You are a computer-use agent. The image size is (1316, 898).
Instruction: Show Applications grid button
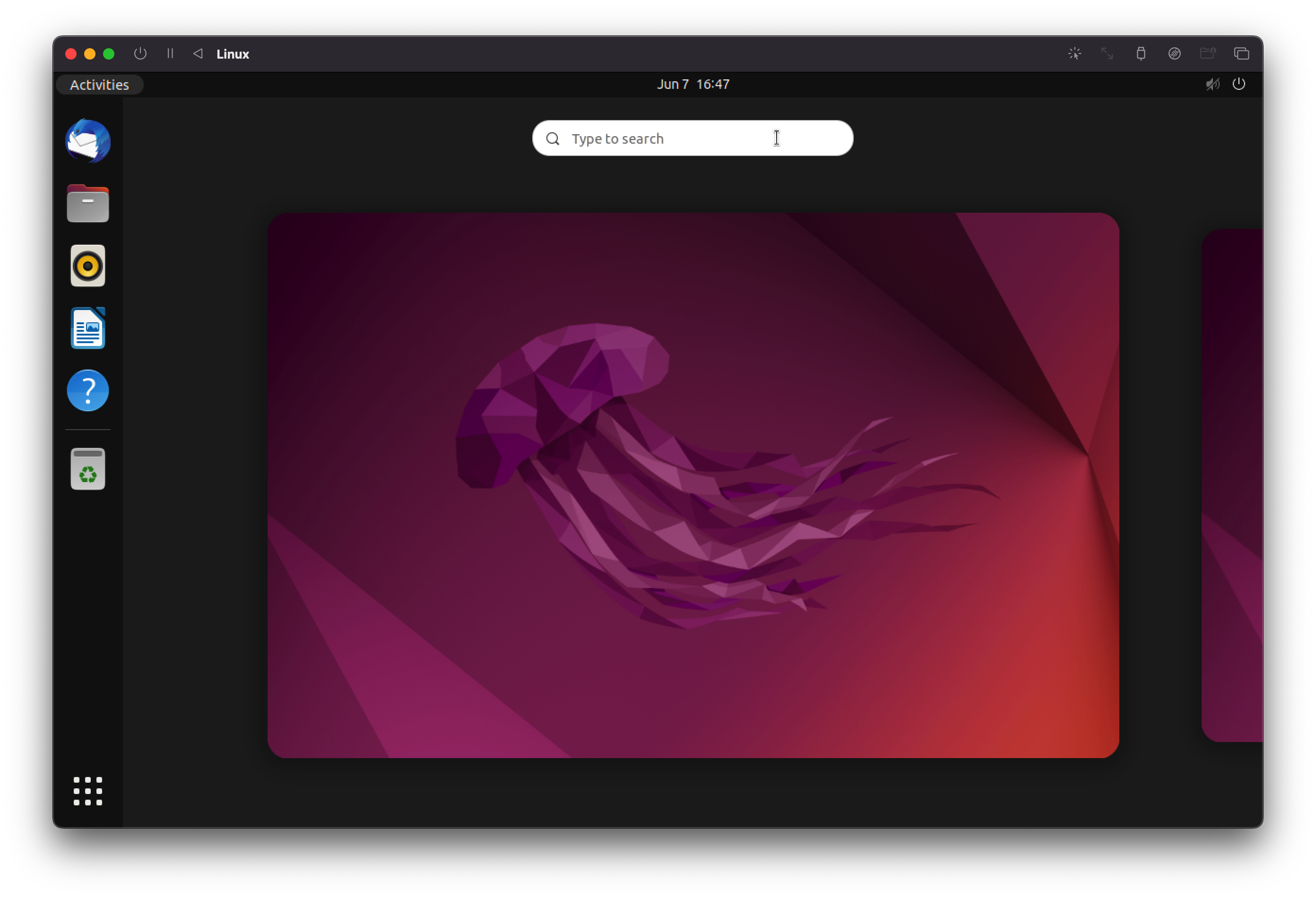(88, 790)
